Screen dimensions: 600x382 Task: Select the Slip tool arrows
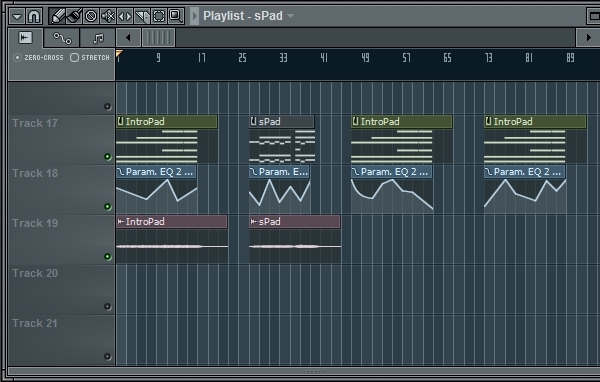coord(125,16)
